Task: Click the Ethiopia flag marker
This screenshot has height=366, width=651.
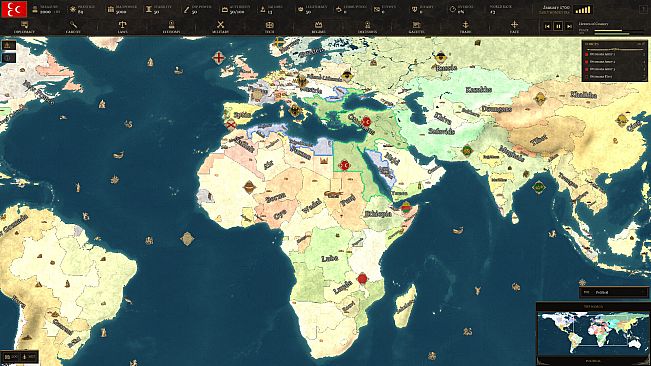Action: 406,207
